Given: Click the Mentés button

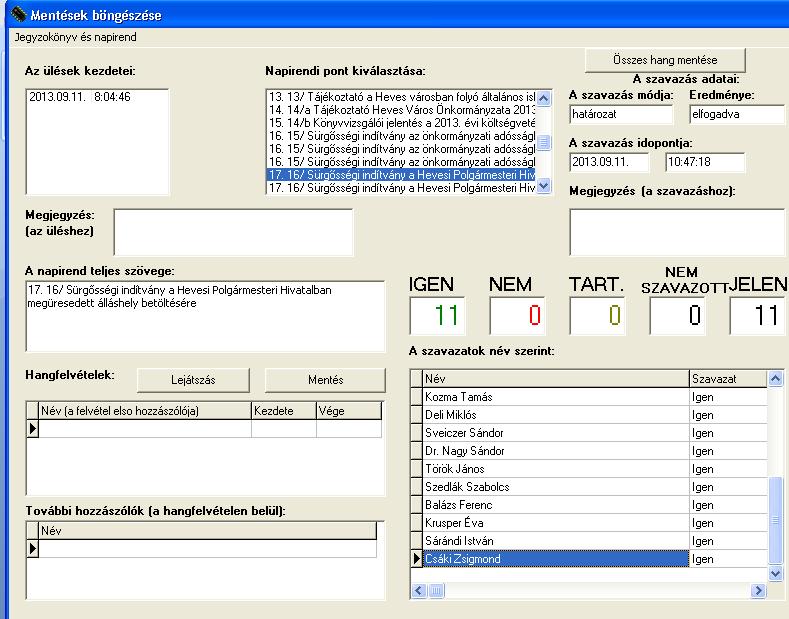Looking at the screenshot, I should (x=325, y=380).
